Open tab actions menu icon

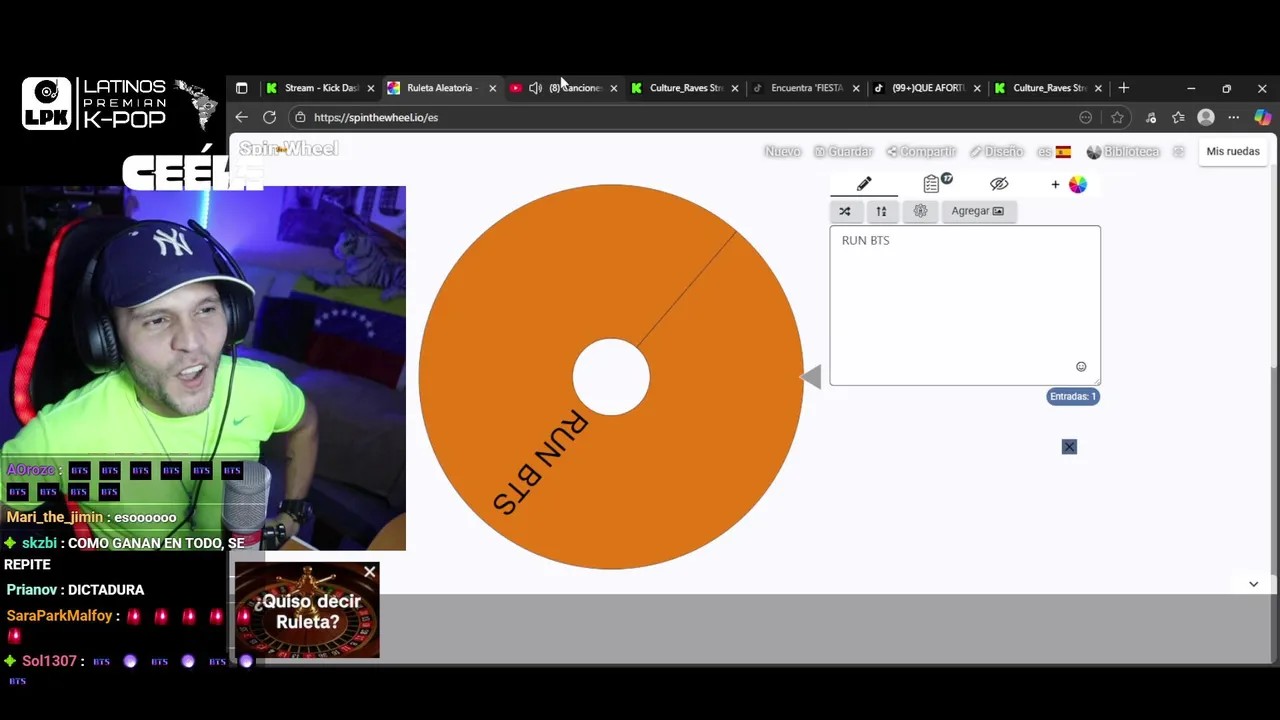pyautogui.click(x=241, y=88)
